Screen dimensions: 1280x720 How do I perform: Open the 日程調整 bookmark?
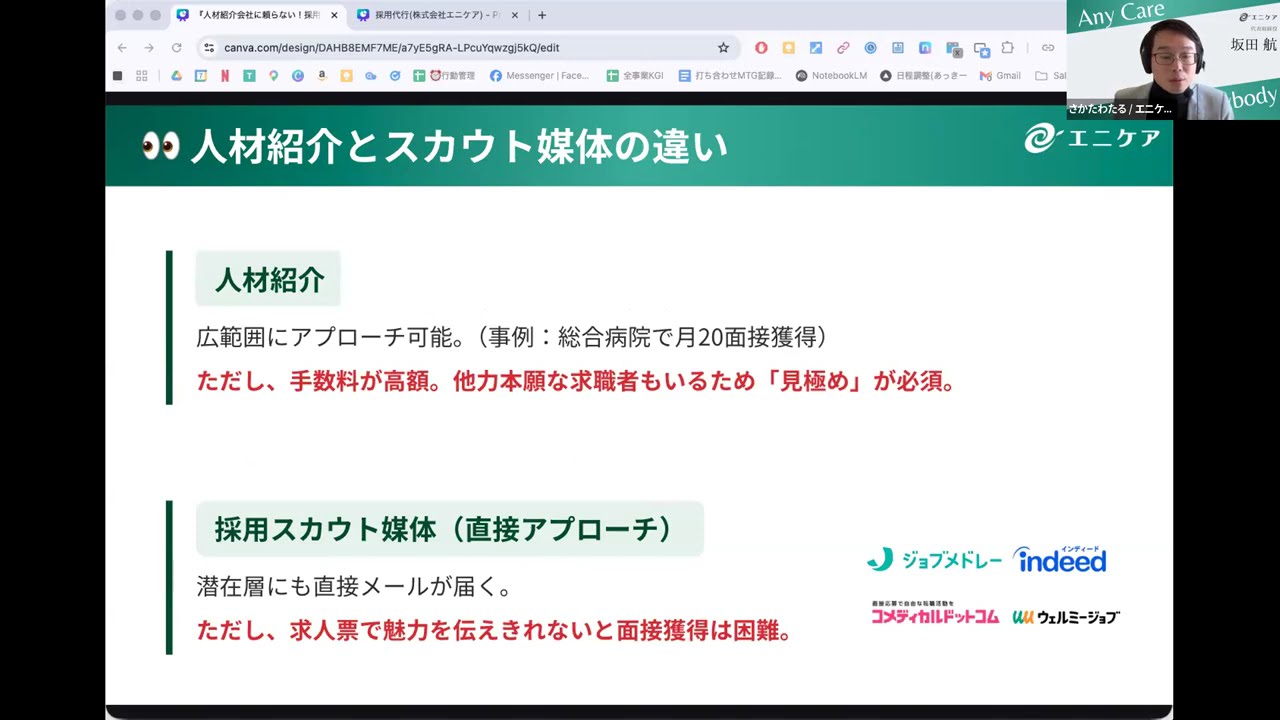tap(923, 75)
